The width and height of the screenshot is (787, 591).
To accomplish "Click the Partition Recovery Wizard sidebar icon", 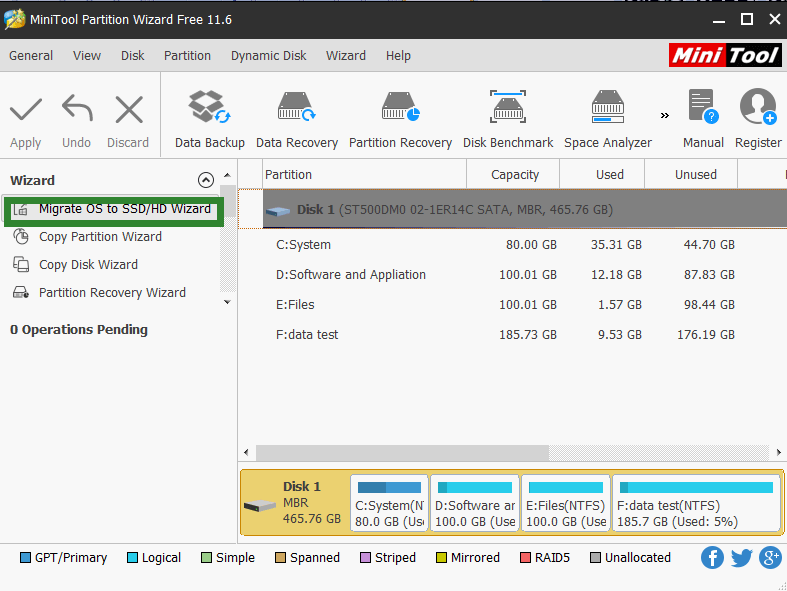I will click(21, 292).
